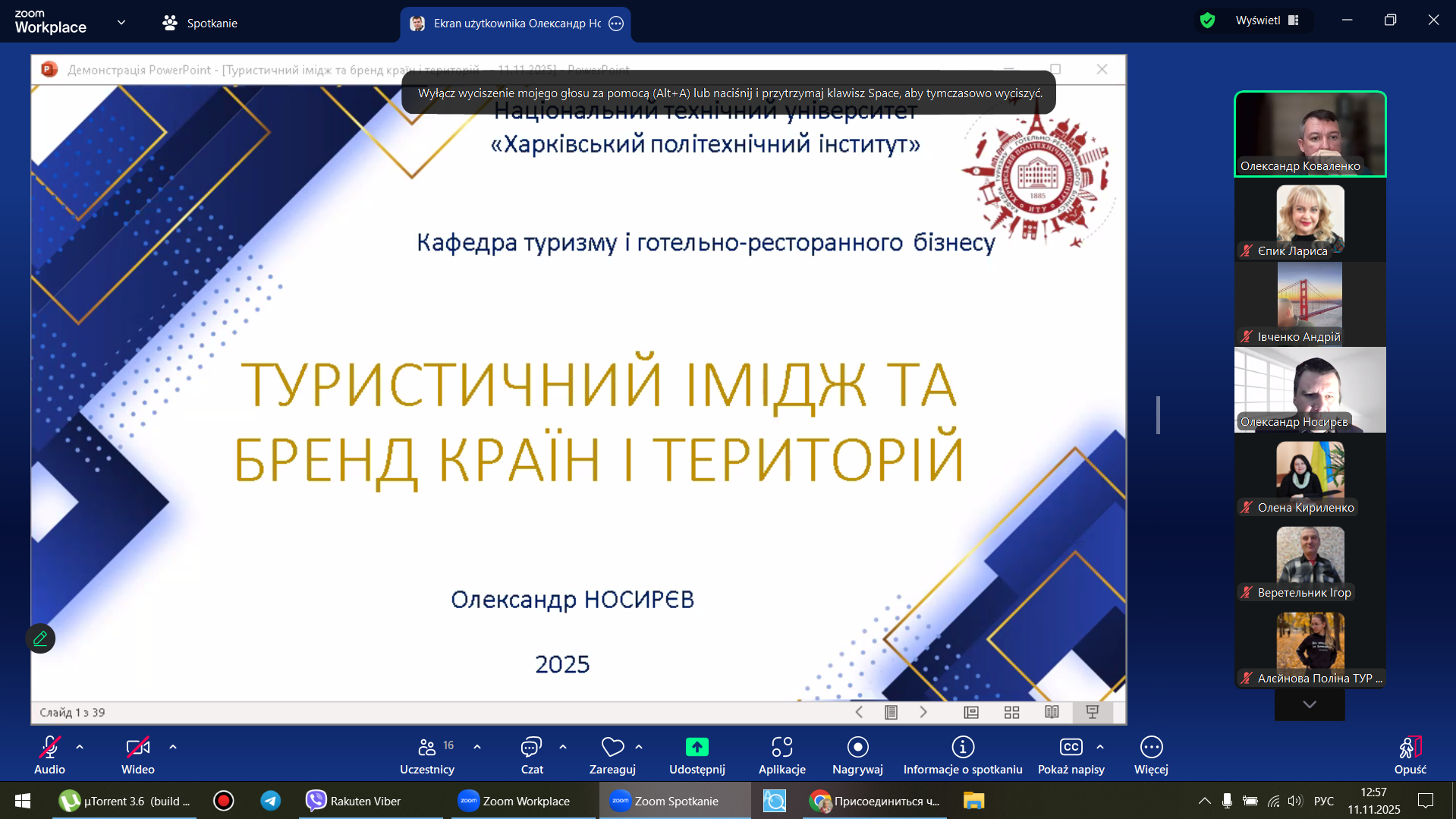Start recording with Nagrywaj
Viewport: 1456px width, 819px height.
857,754
